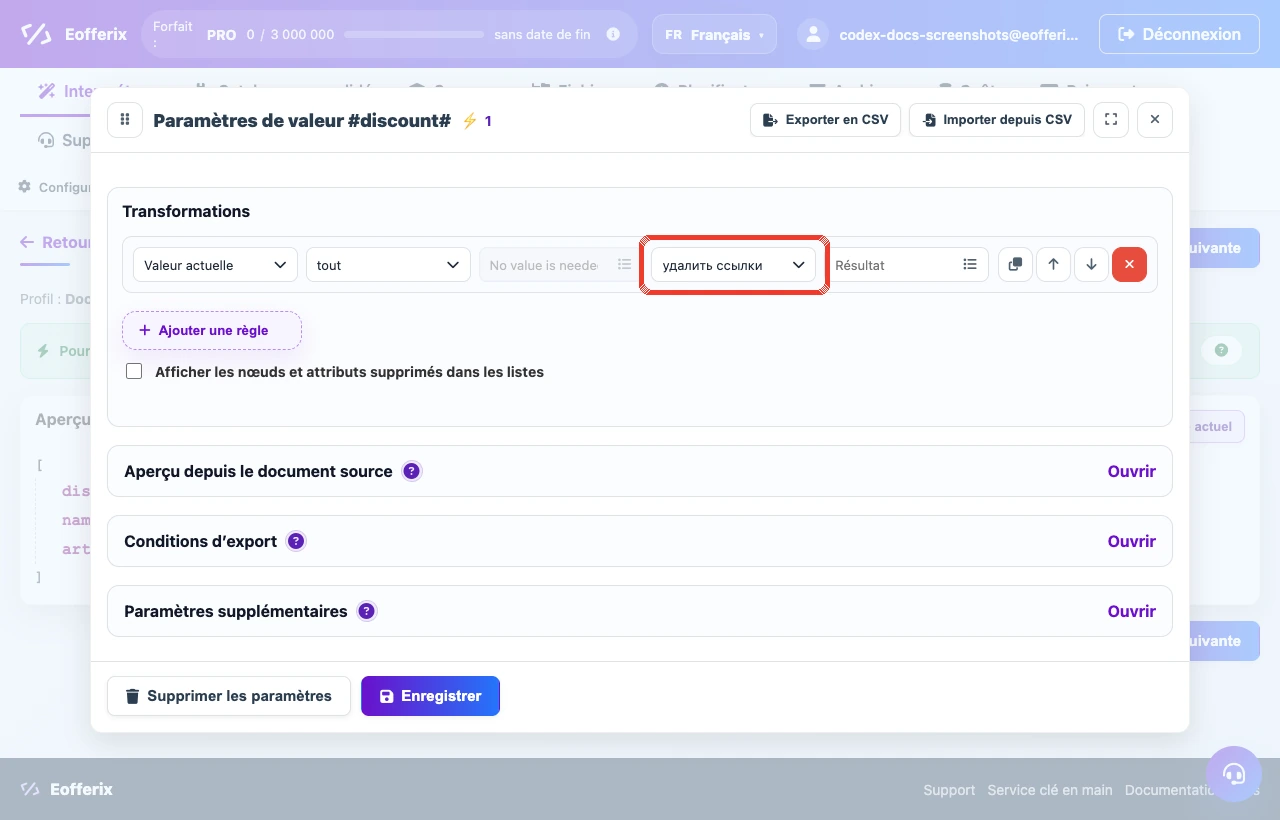Open help icon next to Aperçu depuis le document source

pyautogui.click(x=411, y=471)
